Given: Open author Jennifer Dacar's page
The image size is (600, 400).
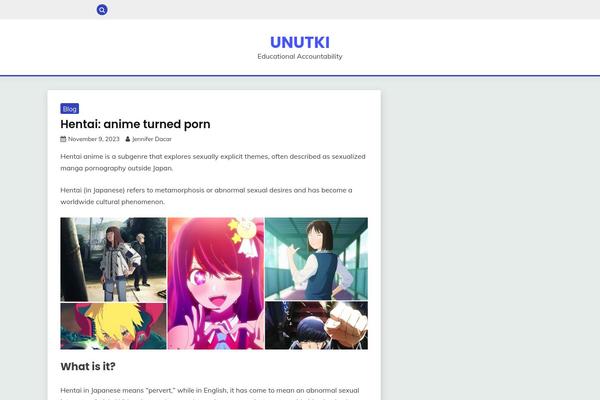Looking at the screenshot, I should click(x=152, y=139).
